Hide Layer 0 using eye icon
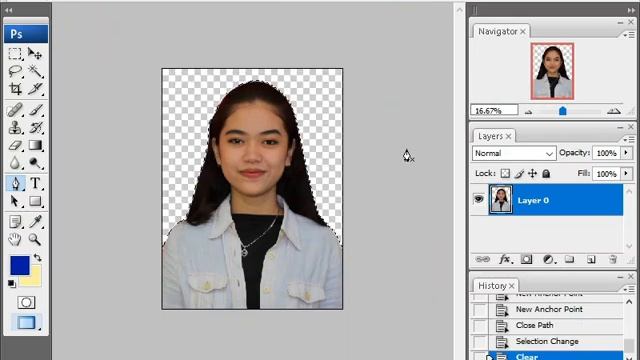 click(478, 199)
